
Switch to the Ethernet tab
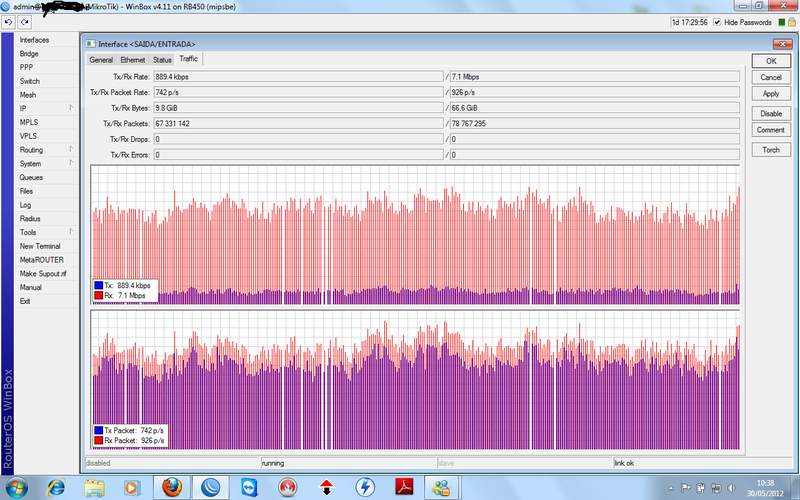133,60
